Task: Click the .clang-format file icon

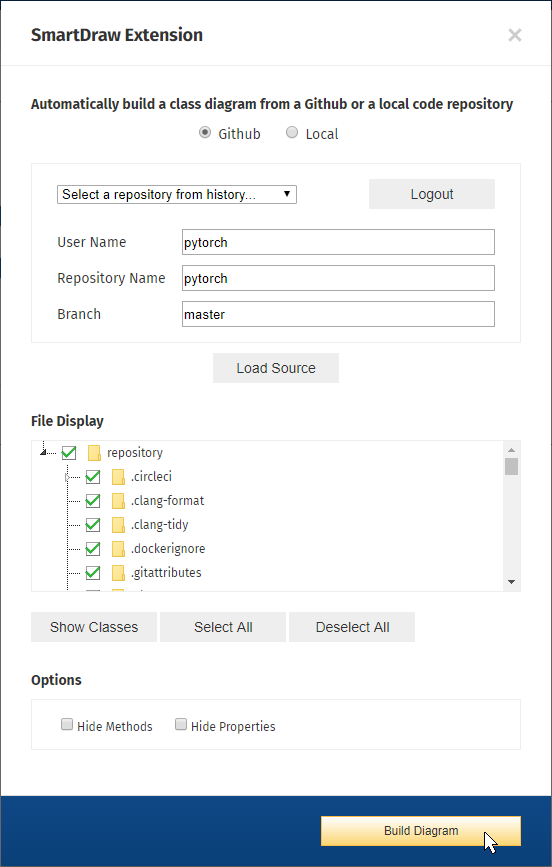Action: (118, 501)
